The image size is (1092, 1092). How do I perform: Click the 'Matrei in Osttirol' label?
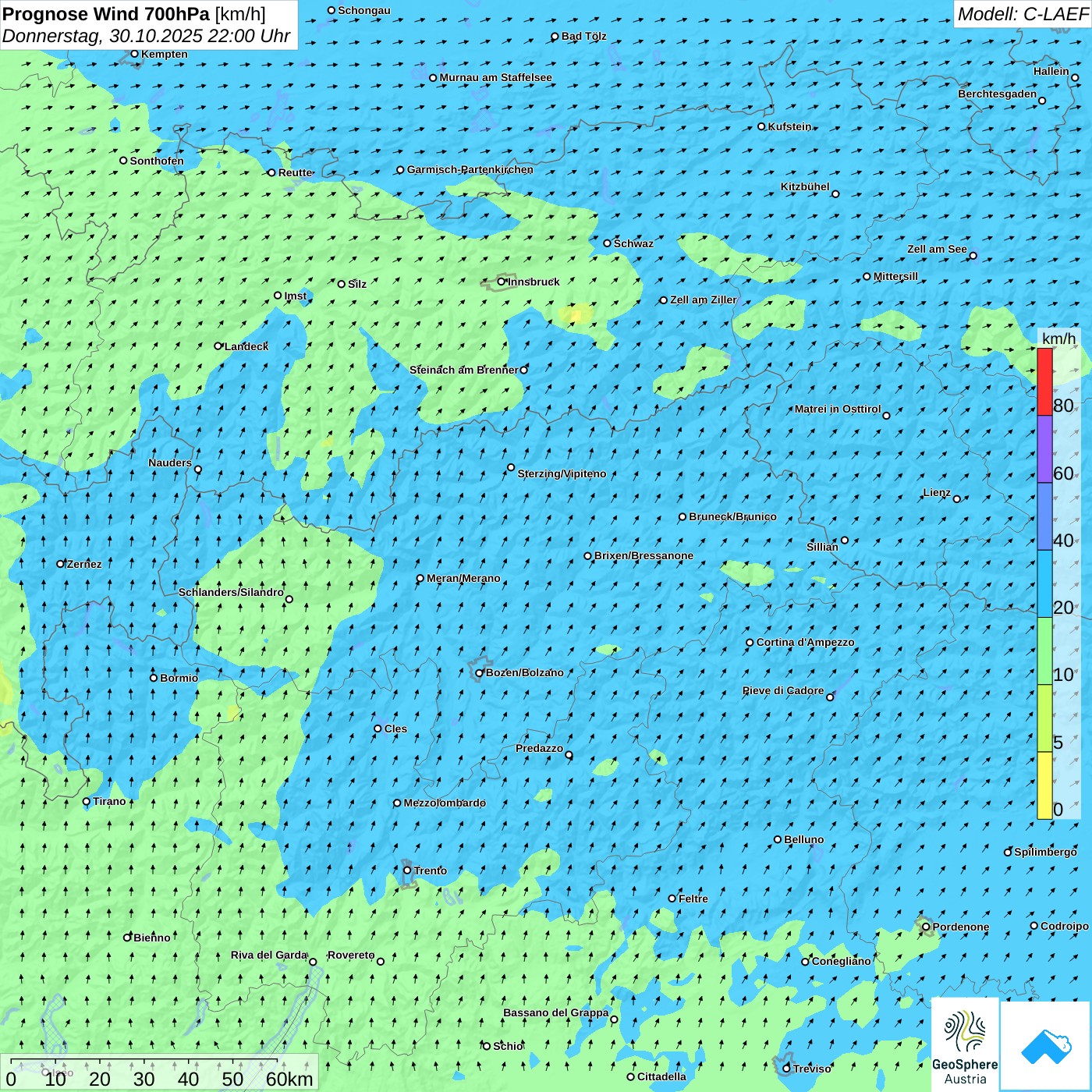point(838,409)
